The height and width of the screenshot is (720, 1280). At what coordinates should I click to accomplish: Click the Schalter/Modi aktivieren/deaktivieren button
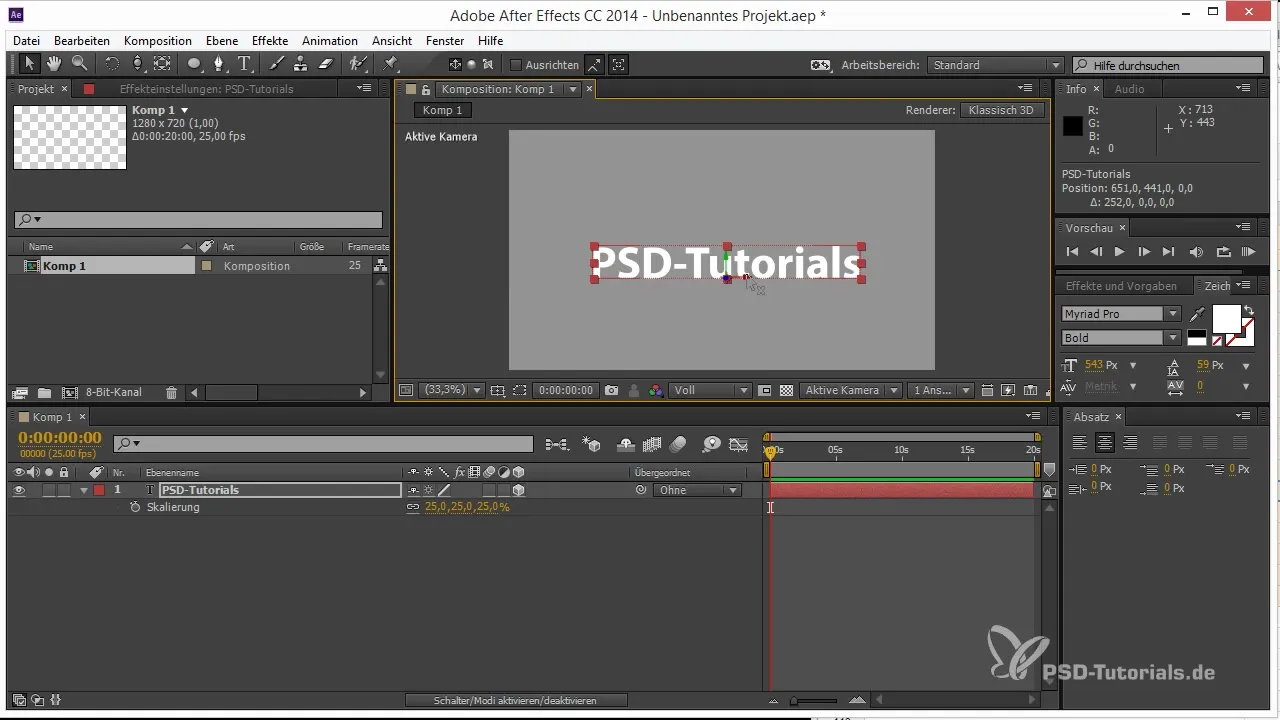coord(516,700)
